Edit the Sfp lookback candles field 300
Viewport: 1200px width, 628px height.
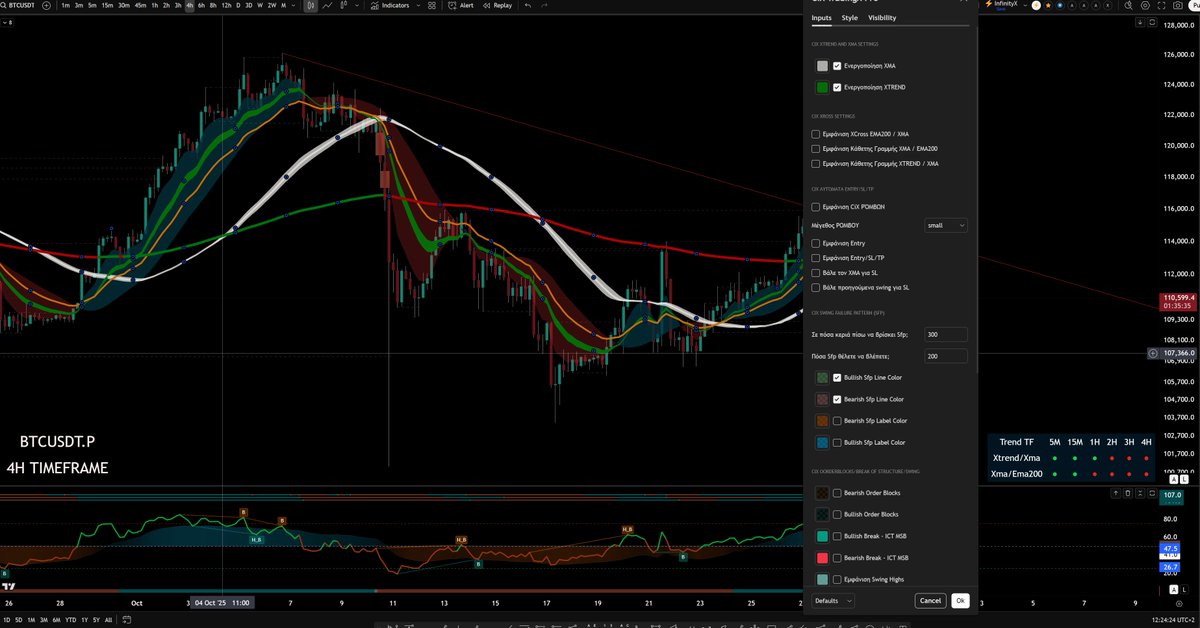(946, 335)
